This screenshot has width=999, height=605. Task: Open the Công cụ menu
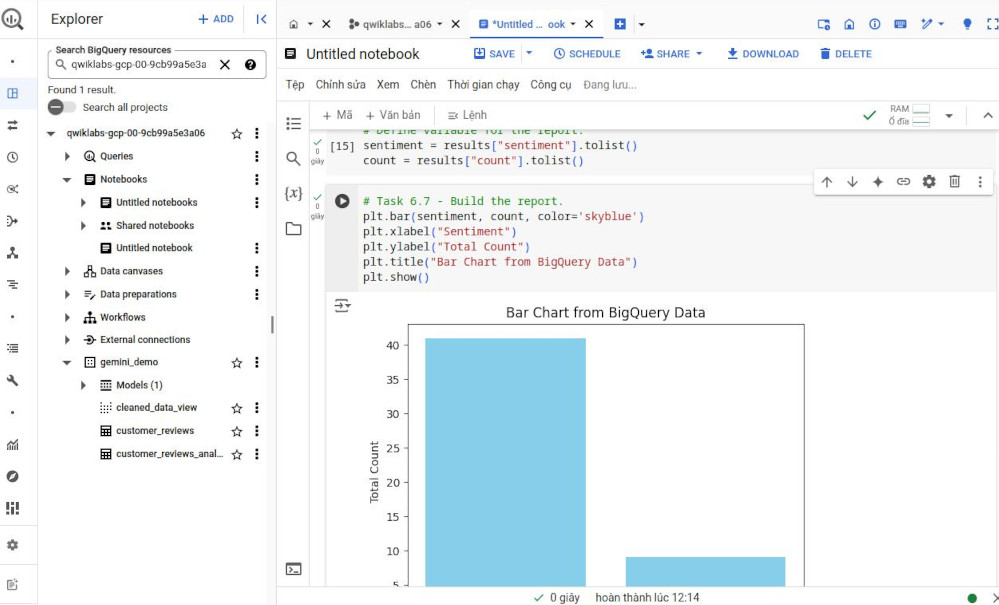pyautogui.click(x=550, y=85)
